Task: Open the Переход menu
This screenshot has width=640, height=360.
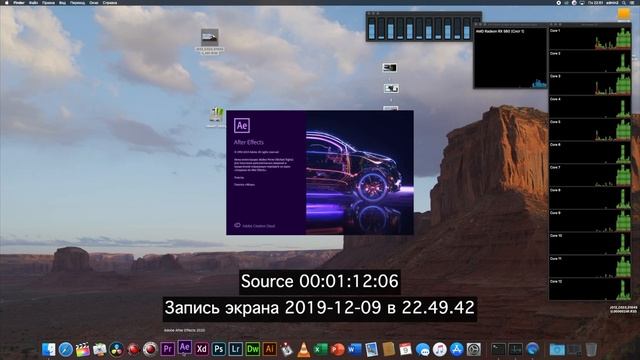Action: 77,2
